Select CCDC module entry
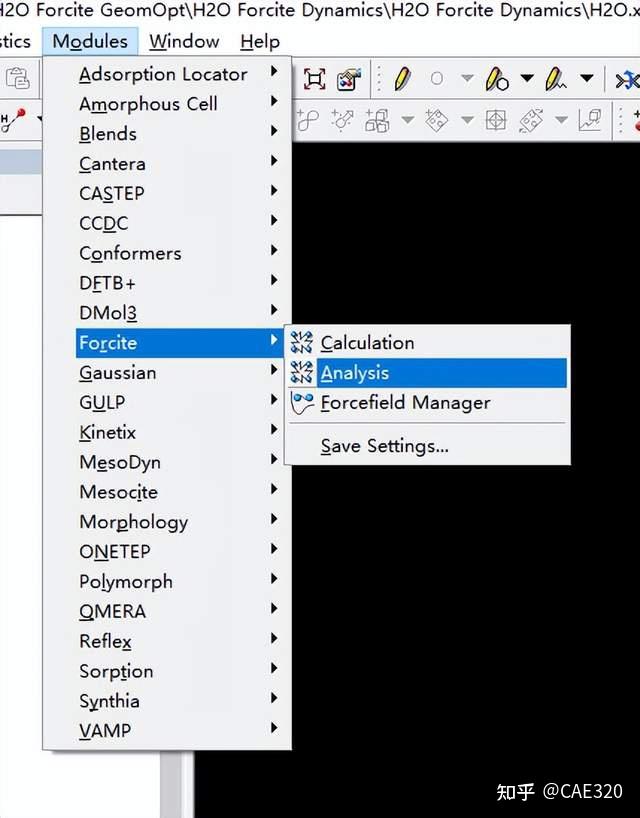The image size is (640, 818). (179, 223)
